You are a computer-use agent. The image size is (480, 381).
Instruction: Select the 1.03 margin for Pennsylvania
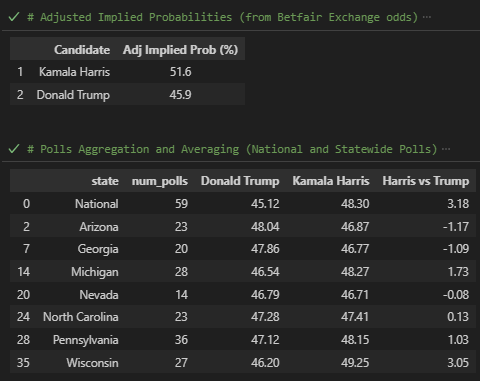coord(458,340)
